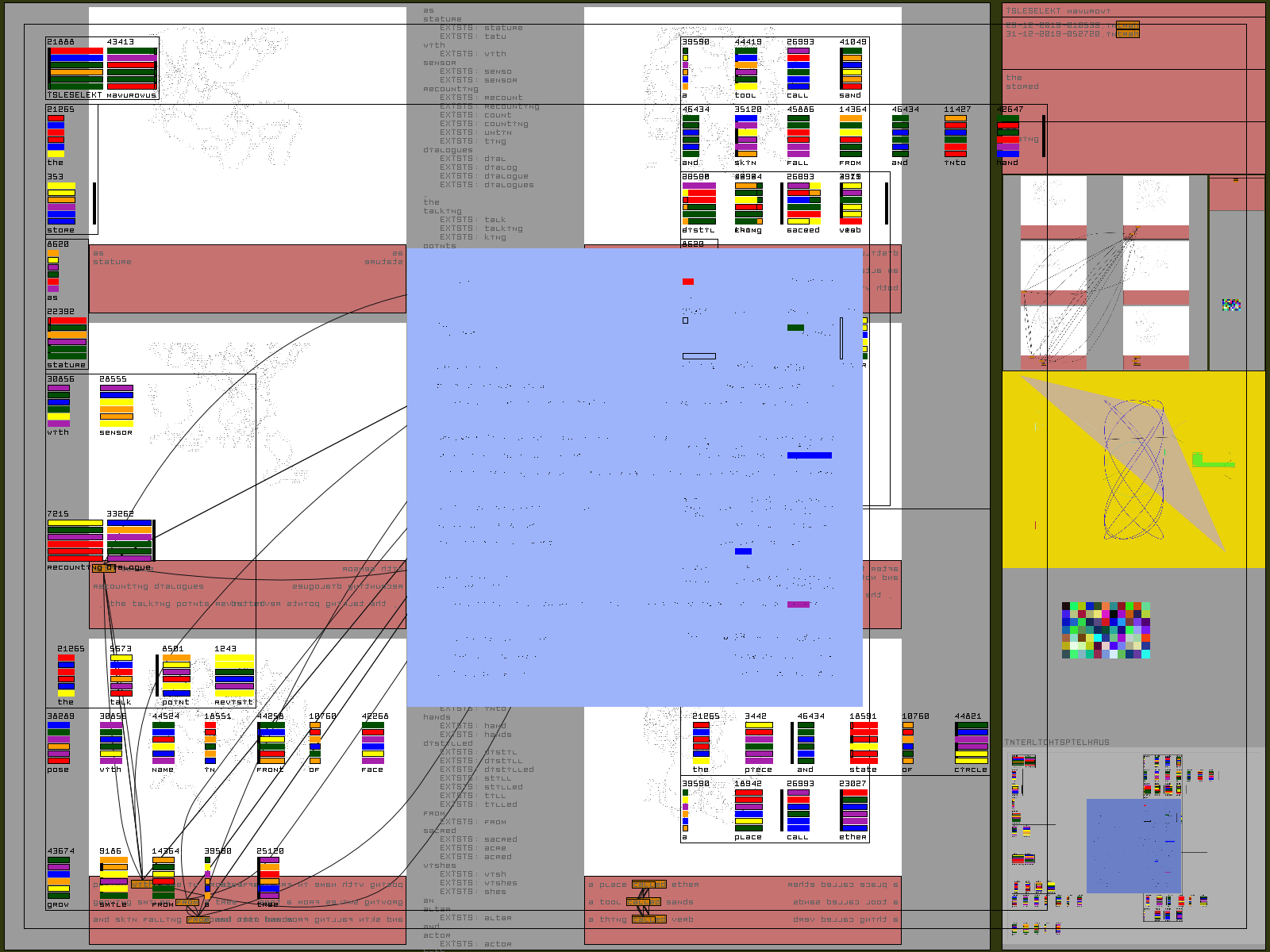Click the blue viewport rectangle in minimap
The height and width of the screenshot is (952, 1270).
(1133, 846)
